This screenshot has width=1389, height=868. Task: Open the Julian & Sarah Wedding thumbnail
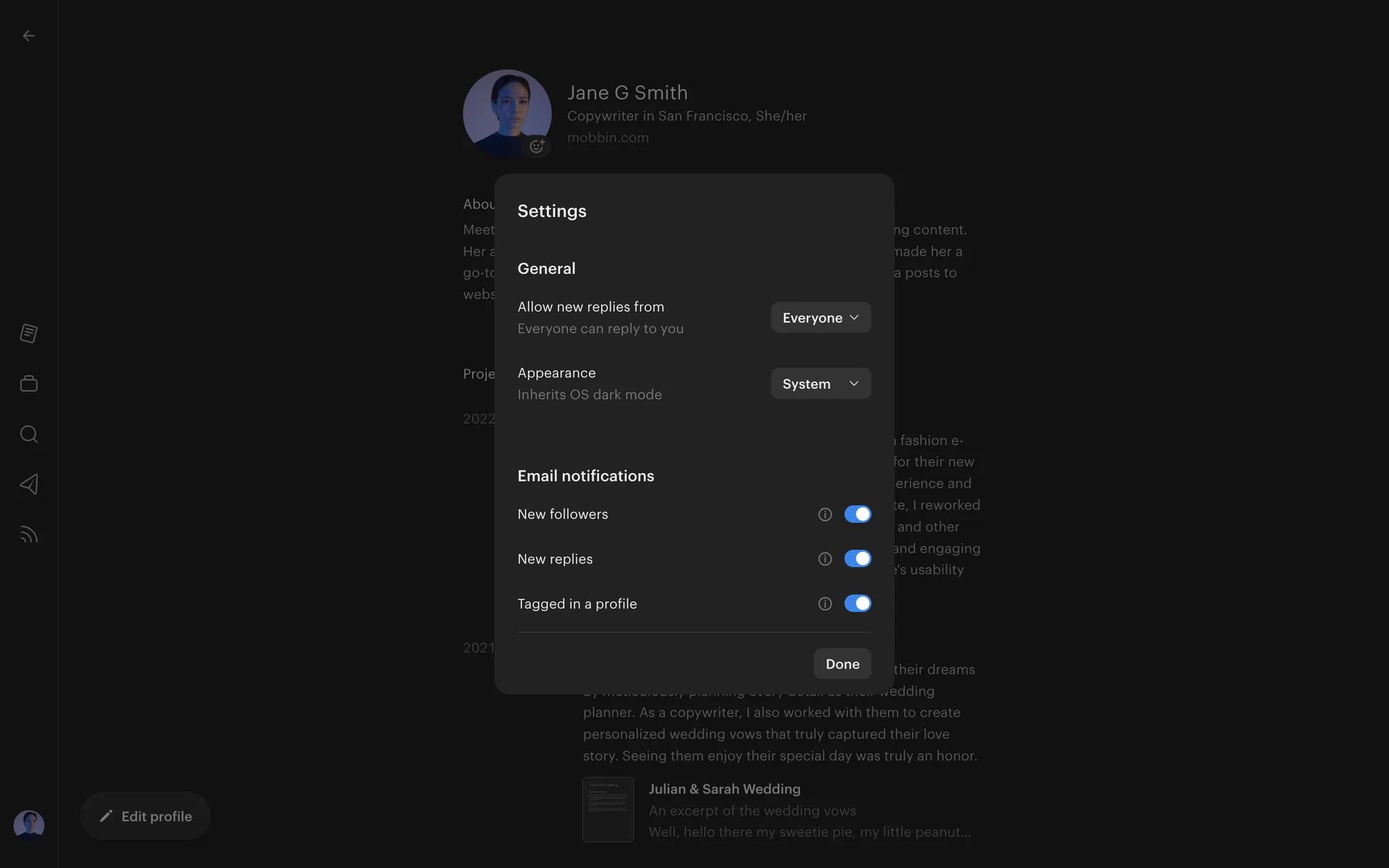pyautogui.click(x=608, y=809)
